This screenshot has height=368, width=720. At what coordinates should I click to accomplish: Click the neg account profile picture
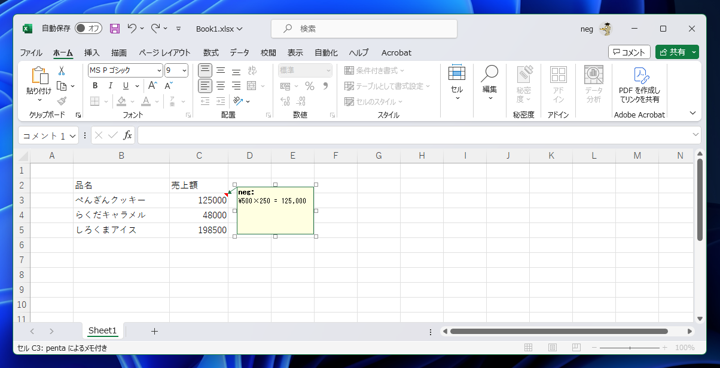pos(606,29)
